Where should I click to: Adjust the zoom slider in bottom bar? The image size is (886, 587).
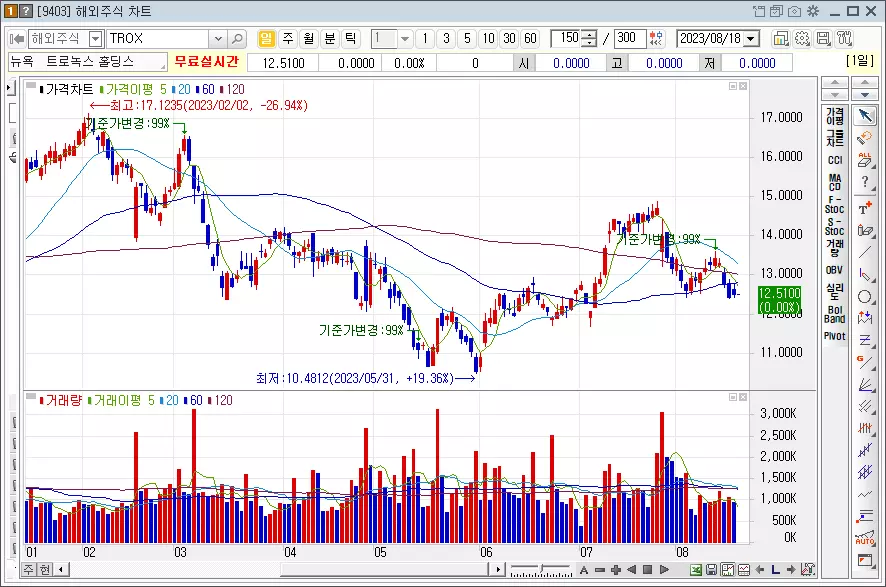[x=541, y=569]
